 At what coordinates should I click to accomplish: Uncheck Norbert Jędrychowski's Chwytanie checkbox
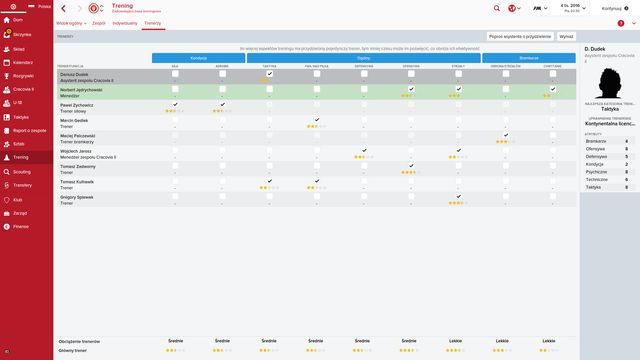[x=553, y=89]
